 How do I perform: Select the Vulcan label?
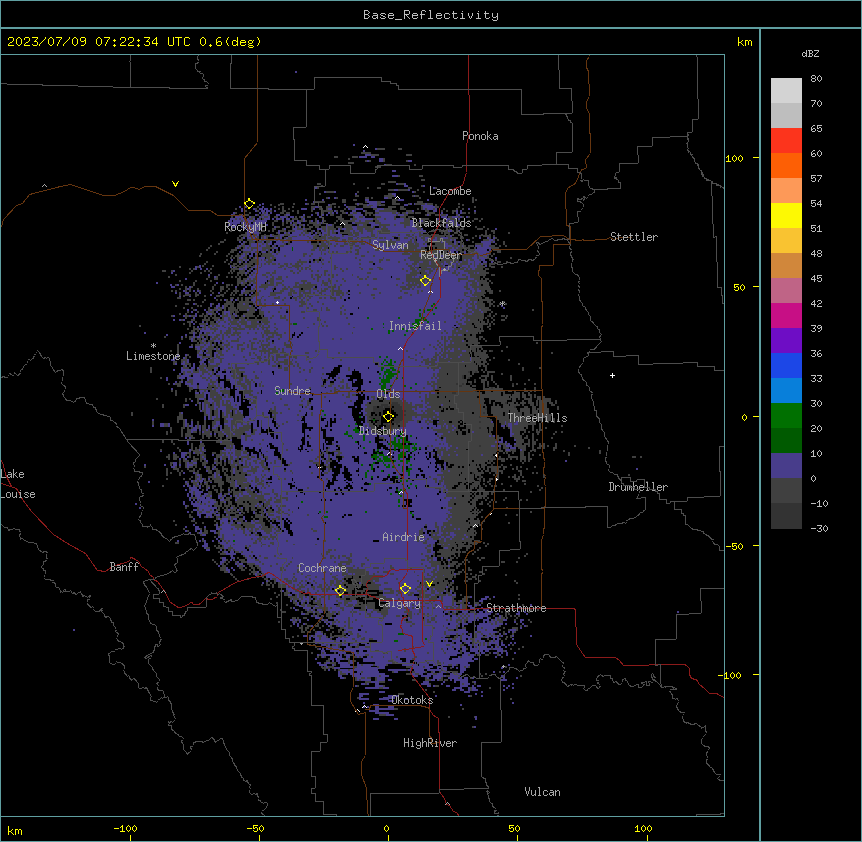pos(542,792)
